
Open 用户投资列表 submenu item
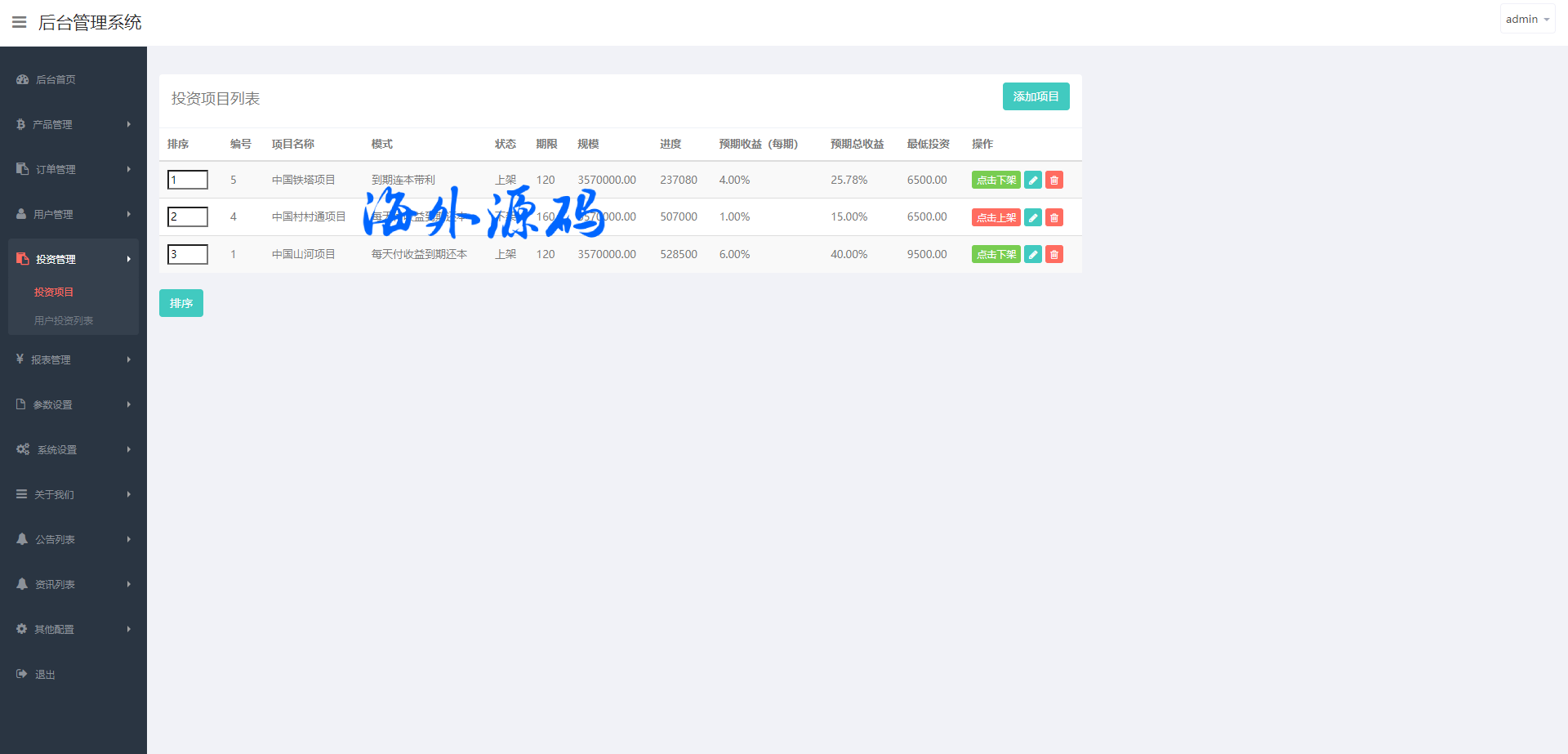tap(64, 320)
